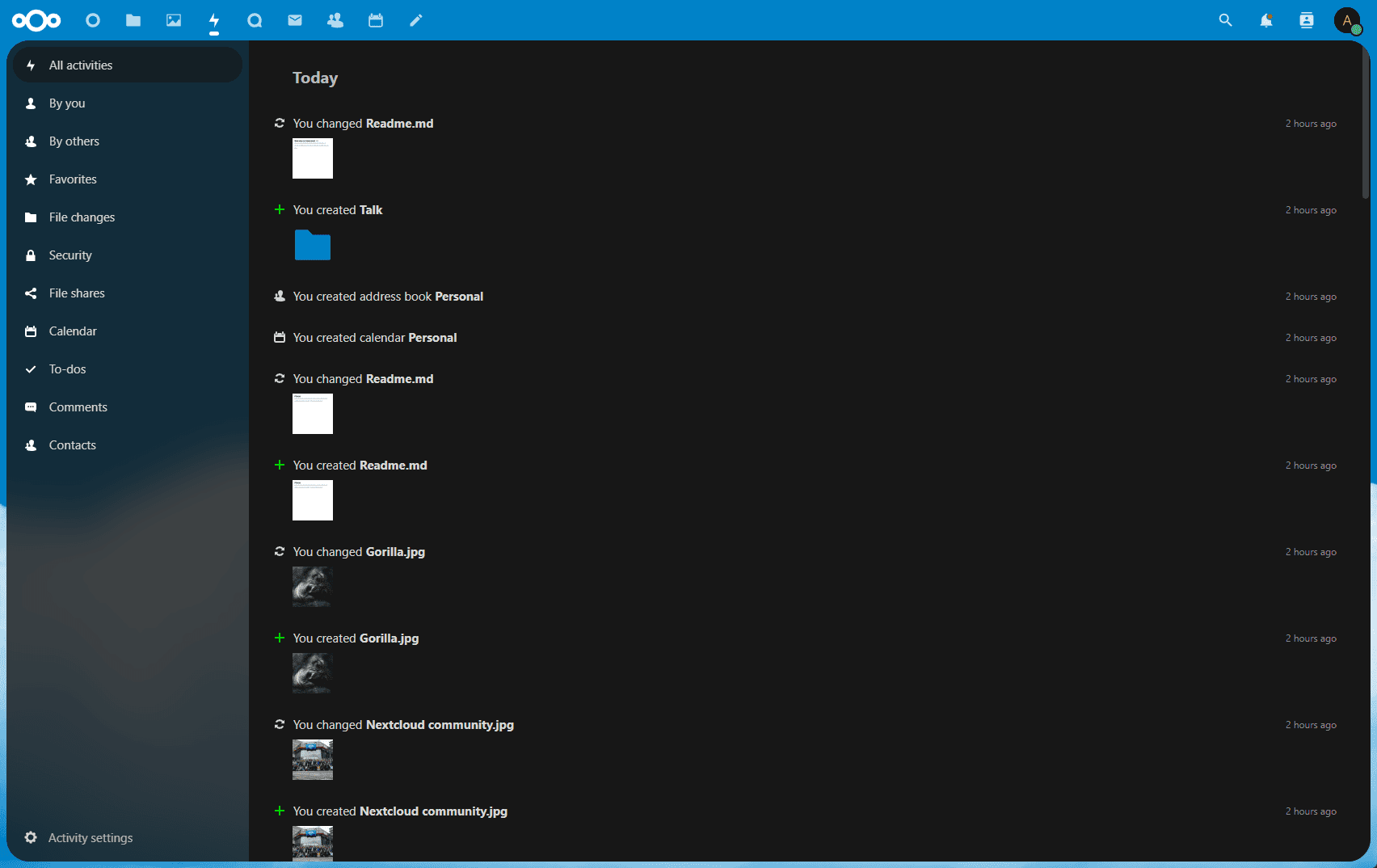Open Nextcloud community.jpg link in created entry
The height and width of the screenshot is (868, 1377).
coord(434,811)
